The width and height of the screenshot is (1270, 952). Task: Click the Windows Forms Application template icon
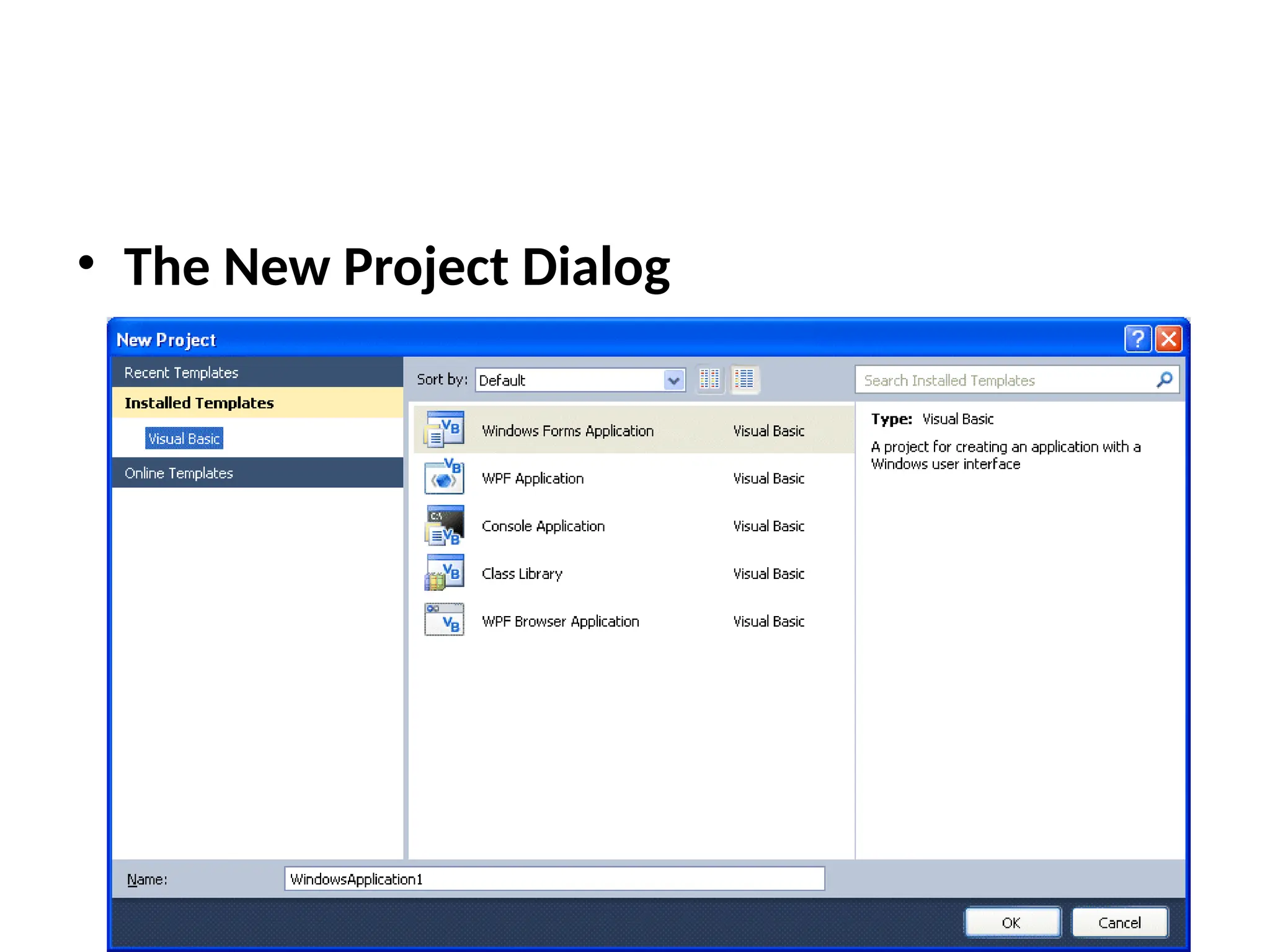coord(444,430)
